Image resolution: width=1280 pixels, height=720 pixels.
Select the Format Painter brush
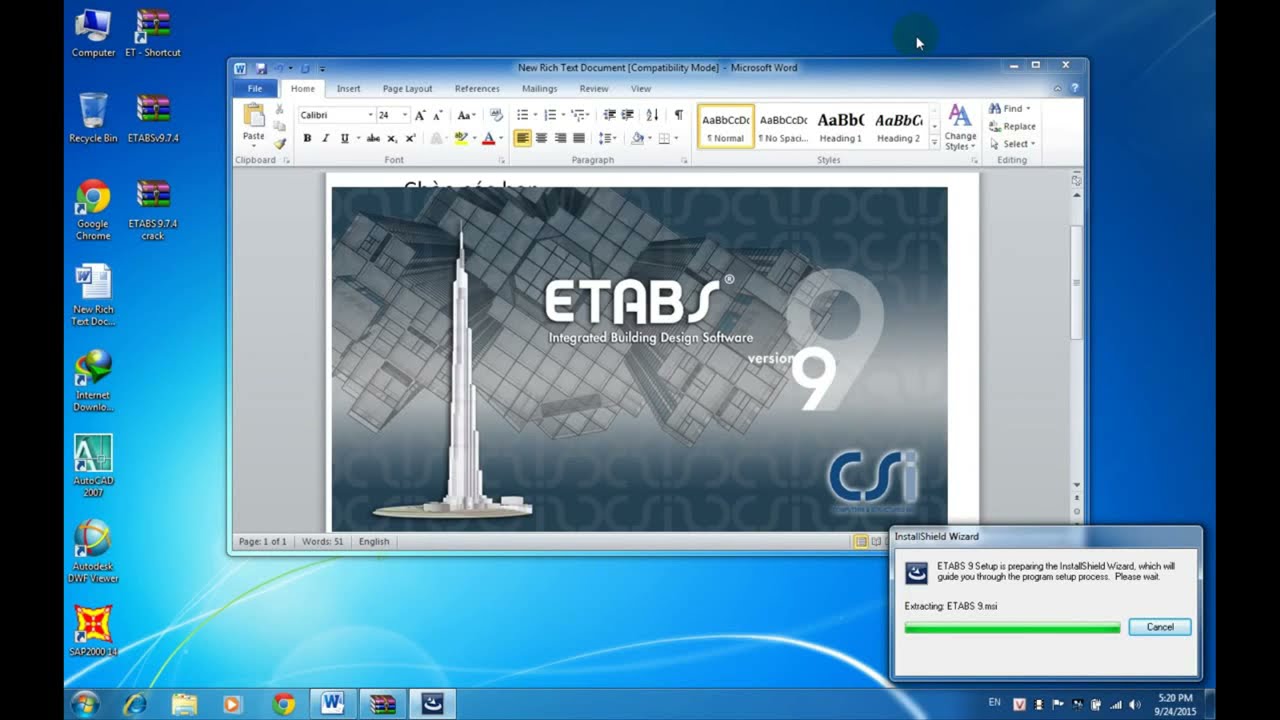[x=280, y=143]
